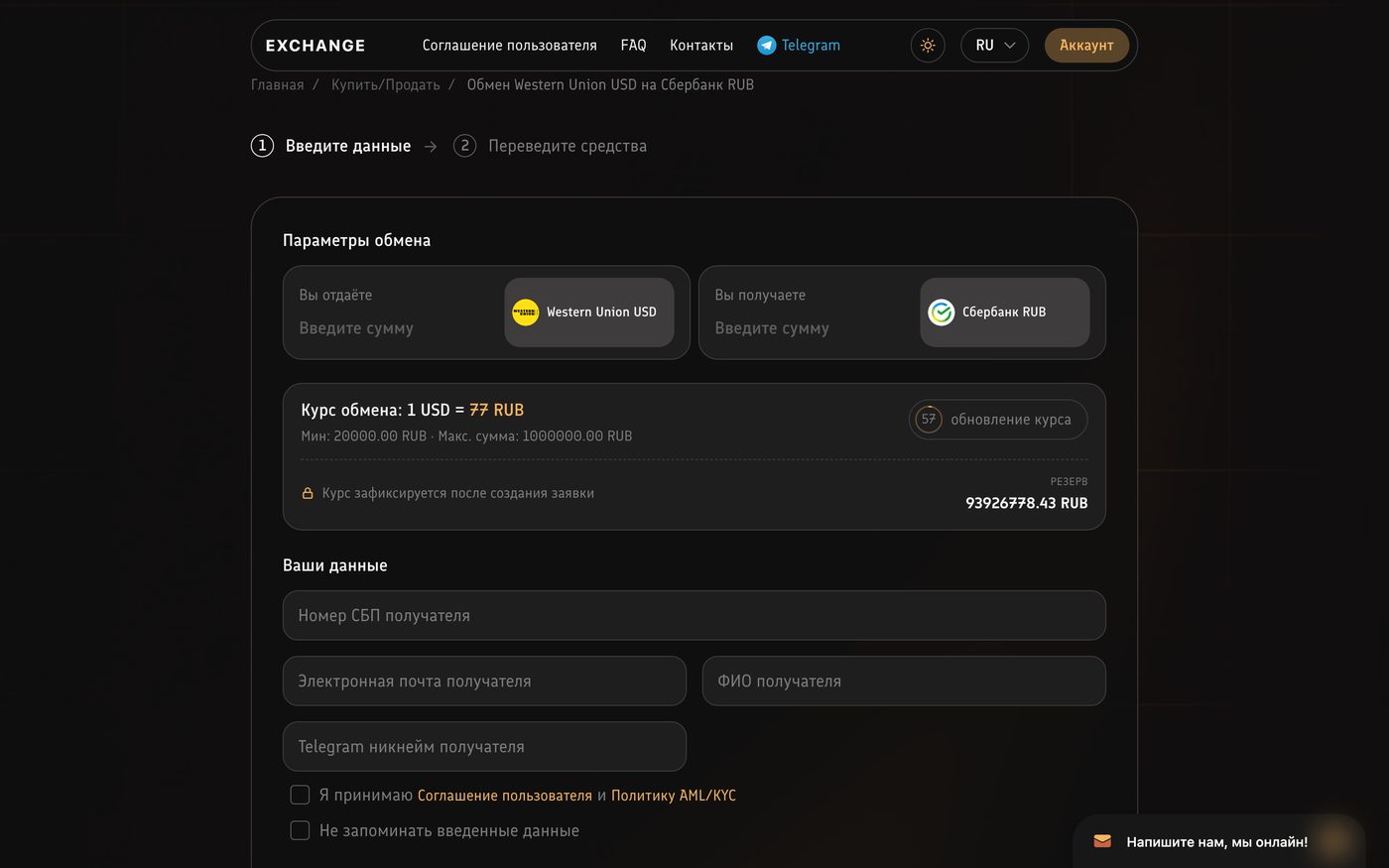This screenshot has width=1389, height=868.
Task: Go to Главная breadcrumb link
Action: [x=278, y=85]
